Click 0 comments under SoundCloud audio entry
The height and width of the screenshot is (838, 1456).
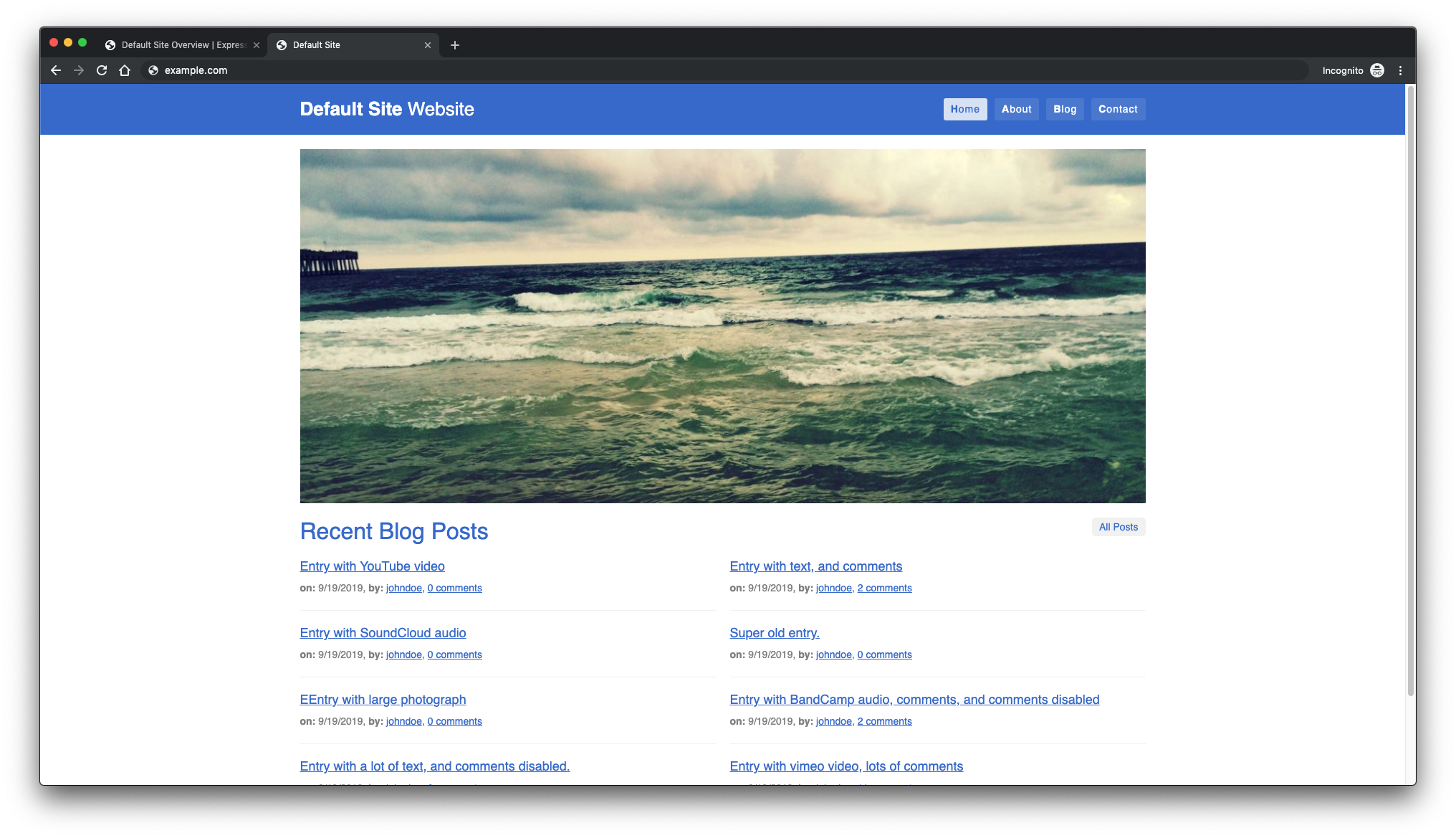coord(454,654)
